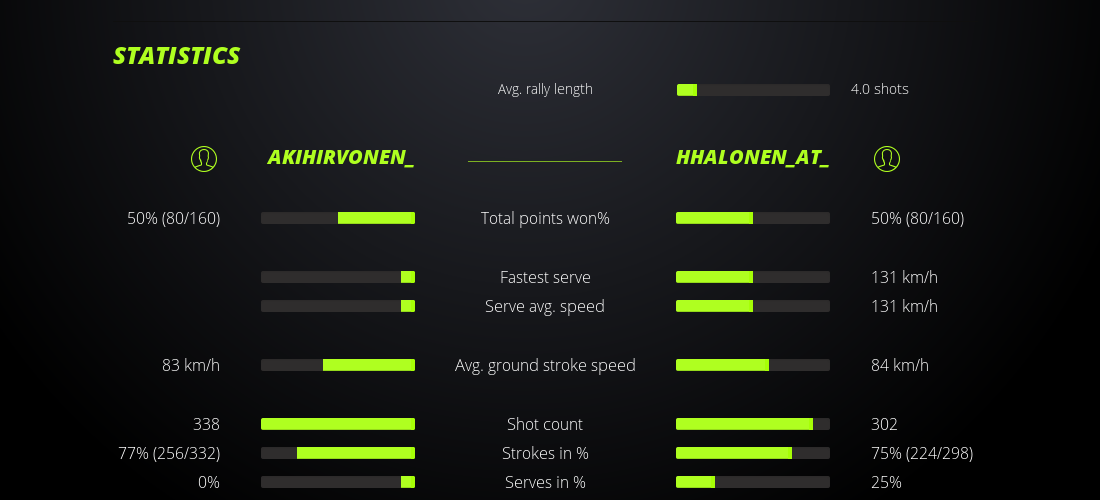The image size is (1100, 500).
Task: Click AKIHIRVONEN_'s Serve avg. speed bar
Action: (x=338, y=306)
